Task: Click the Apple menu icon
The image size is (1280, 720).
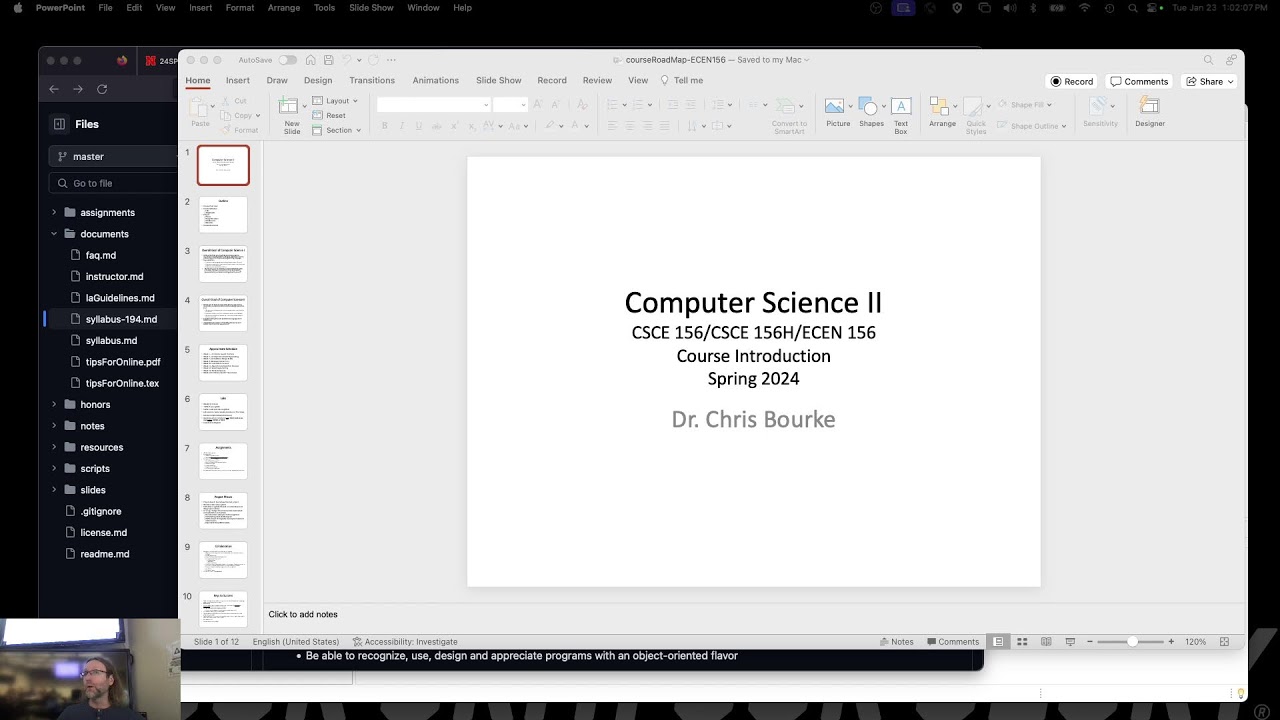Action: [x=17, y=8]
